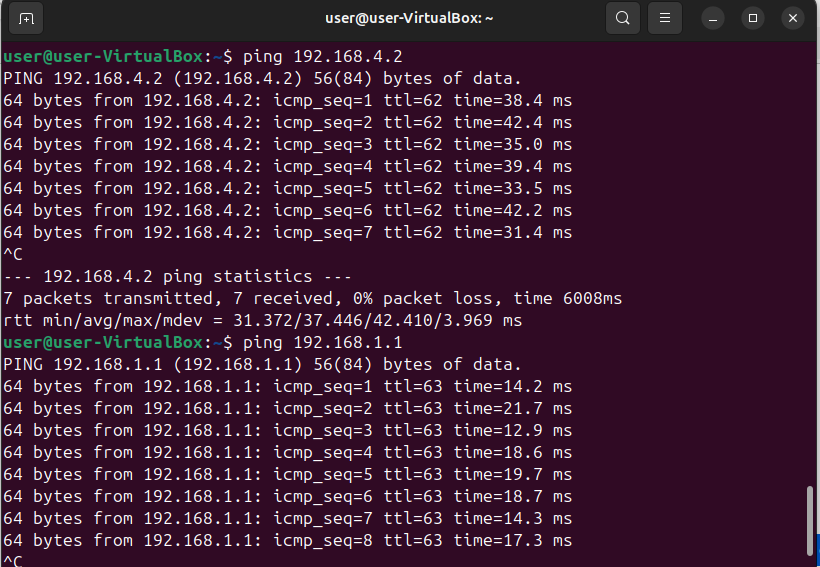Open a new terminal tab
The width and height of the screenshot is (820, 567).
pyautogui.click(x=26, y=18)
